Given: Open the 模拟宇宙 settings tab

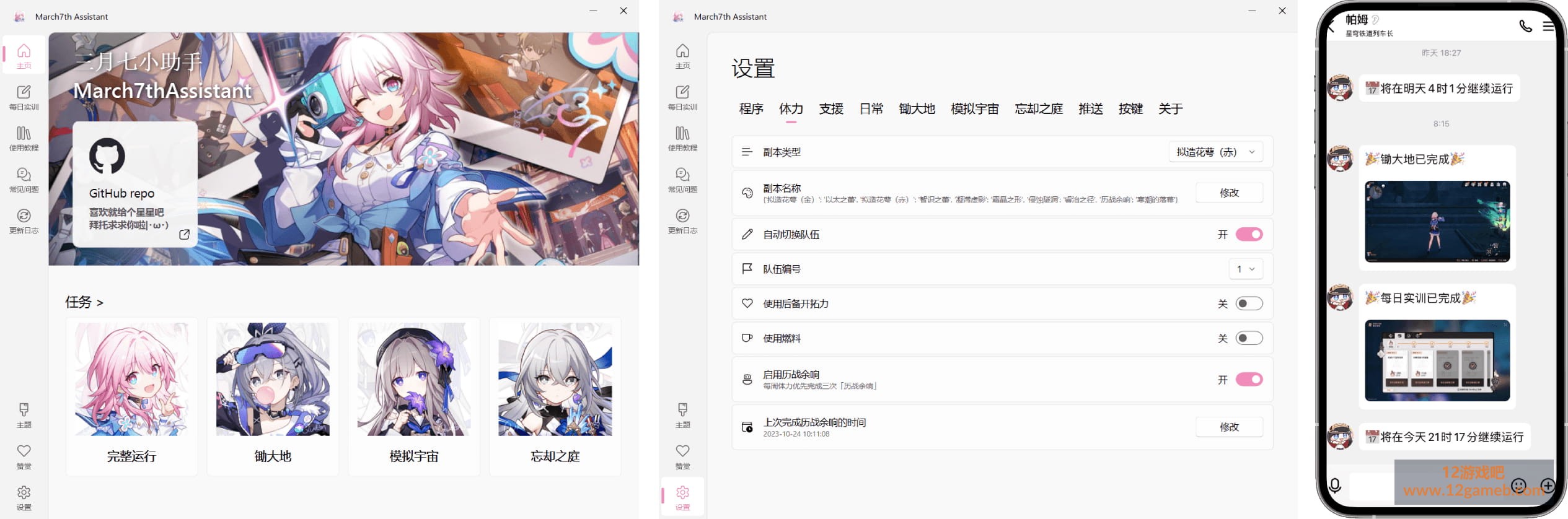Looking at the screenshot, I should [975, 109].
